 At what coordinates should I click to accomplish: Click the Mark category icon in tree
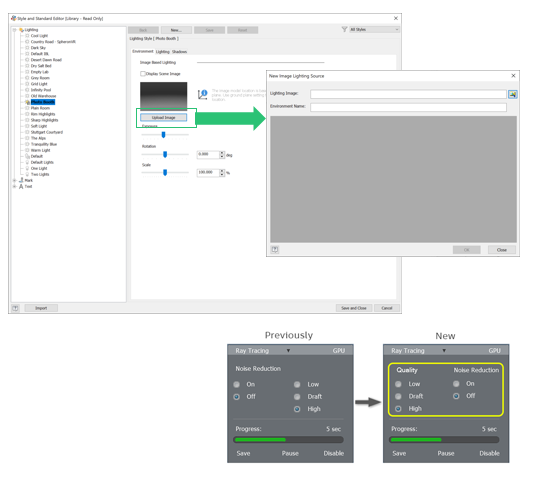tap(21, 180)
